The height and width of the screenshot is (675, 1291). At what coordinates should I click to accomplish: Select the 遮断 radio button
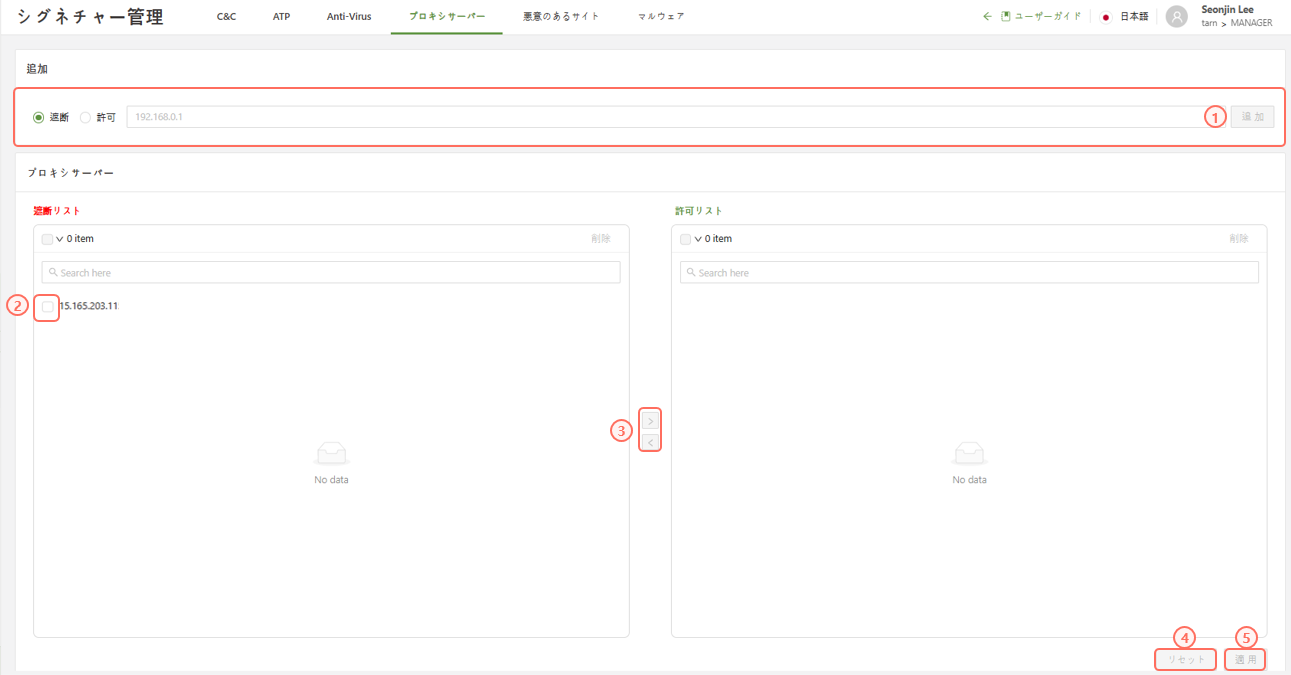pos(39,117)
